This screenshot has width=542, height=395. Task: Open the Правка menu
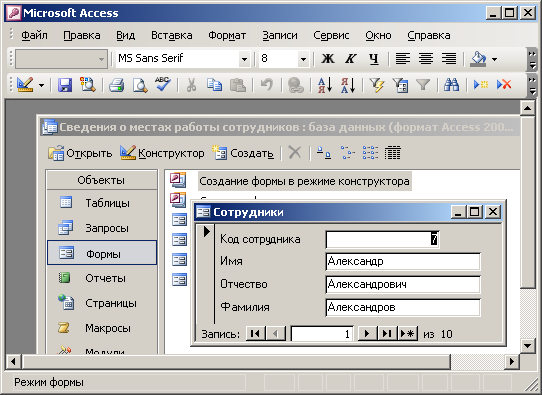click(82, 35)
